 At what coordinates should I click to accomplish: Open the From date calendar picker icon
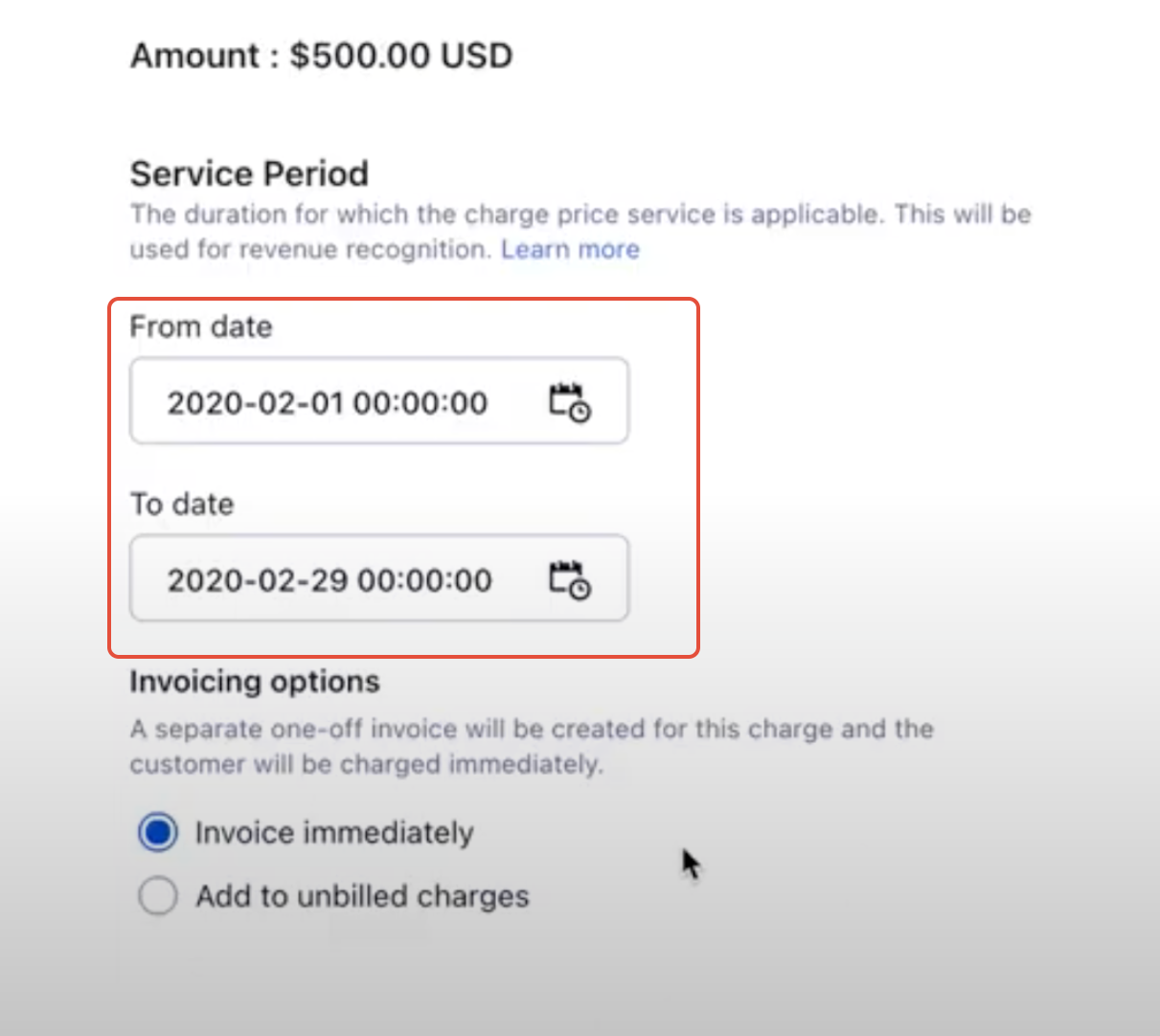click(570, 402)
